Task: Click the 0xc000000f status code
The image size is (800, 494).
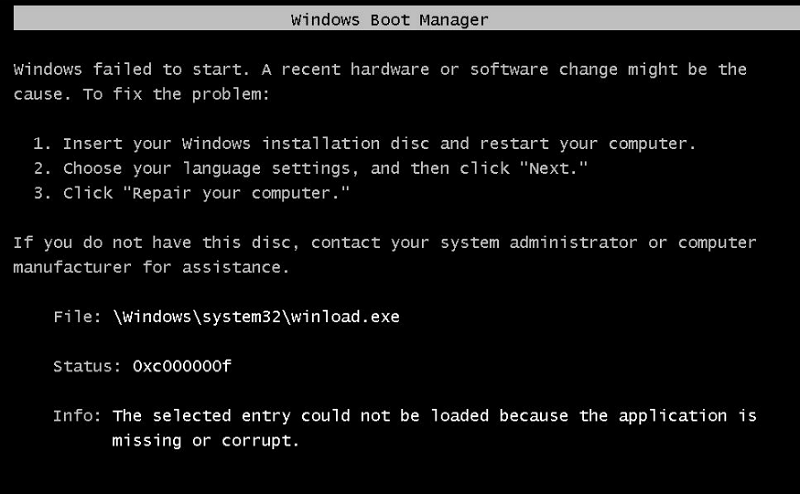Action: [182, 366]
